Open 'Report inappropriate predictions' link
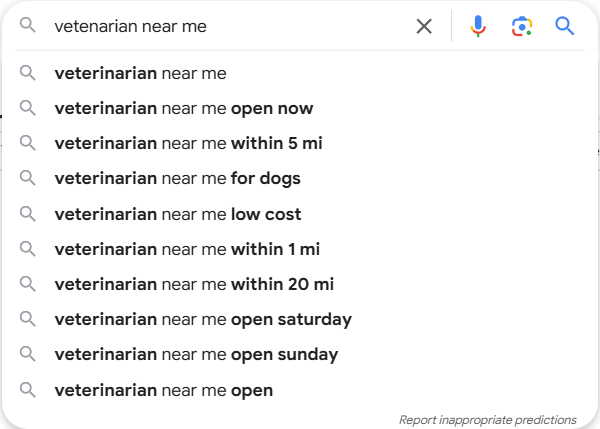Image resolution: width=600 pixels, height=429 pixels. (488, 420)
